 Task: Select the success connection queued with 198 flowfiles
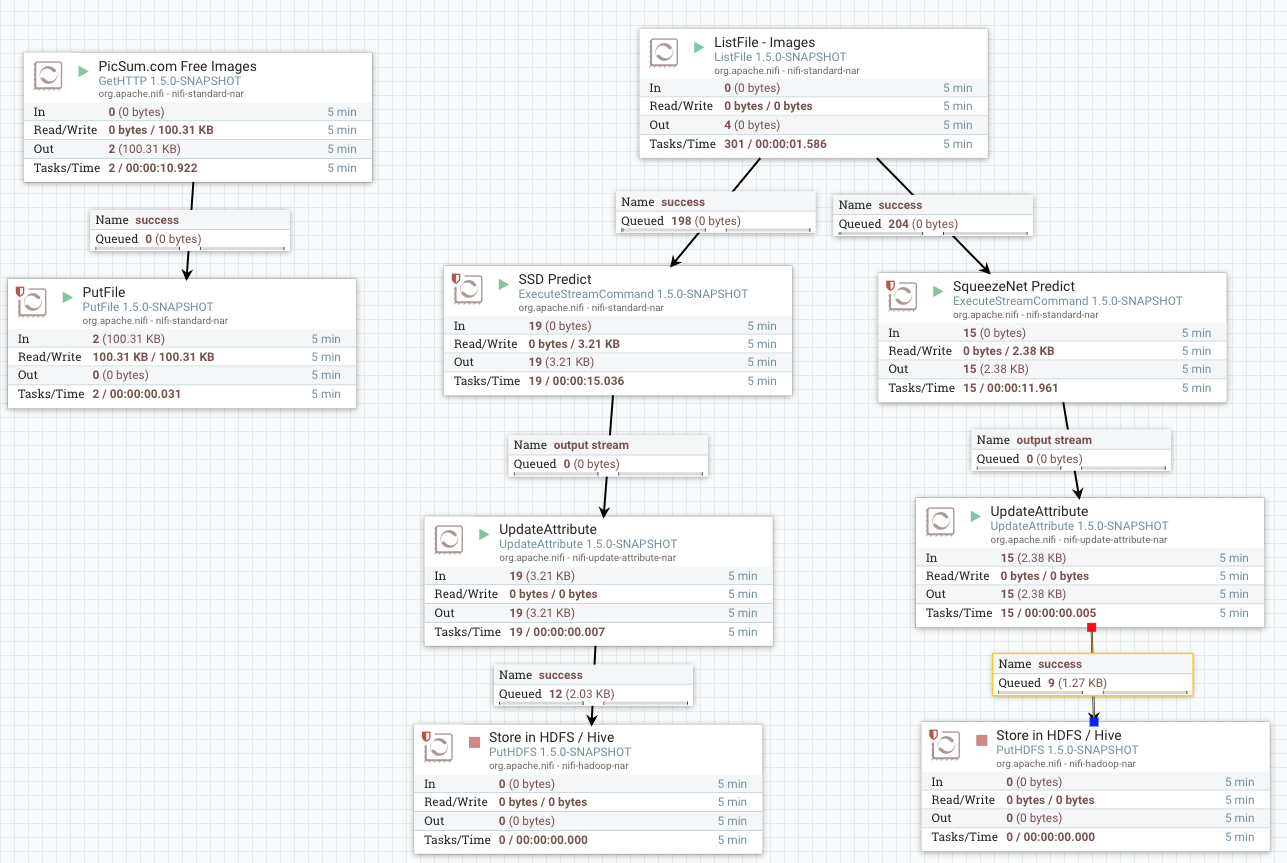[x=716, y=211]
